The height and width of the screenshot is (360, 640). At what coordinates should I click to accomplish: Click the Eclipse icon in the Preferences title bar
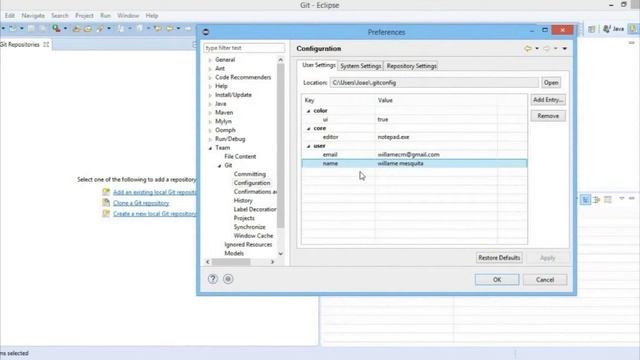pyautogui.click(x=206, y=32)
